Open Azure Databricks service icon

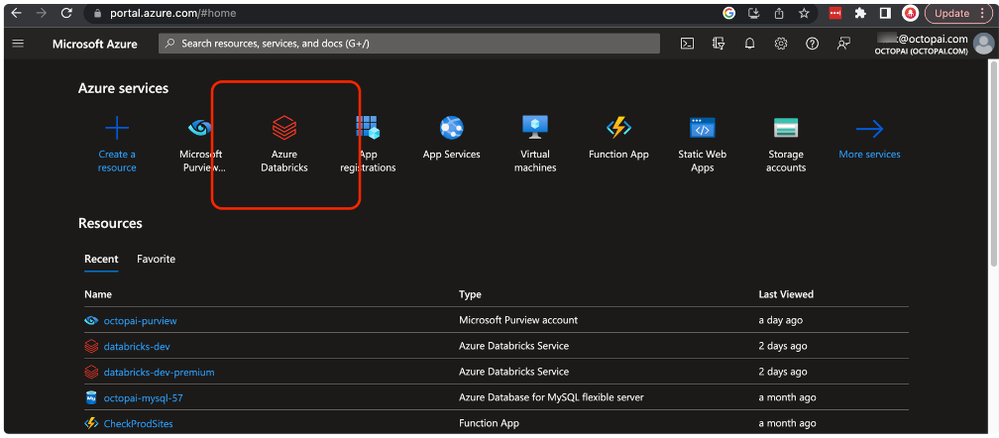click(x=284, y=129)
